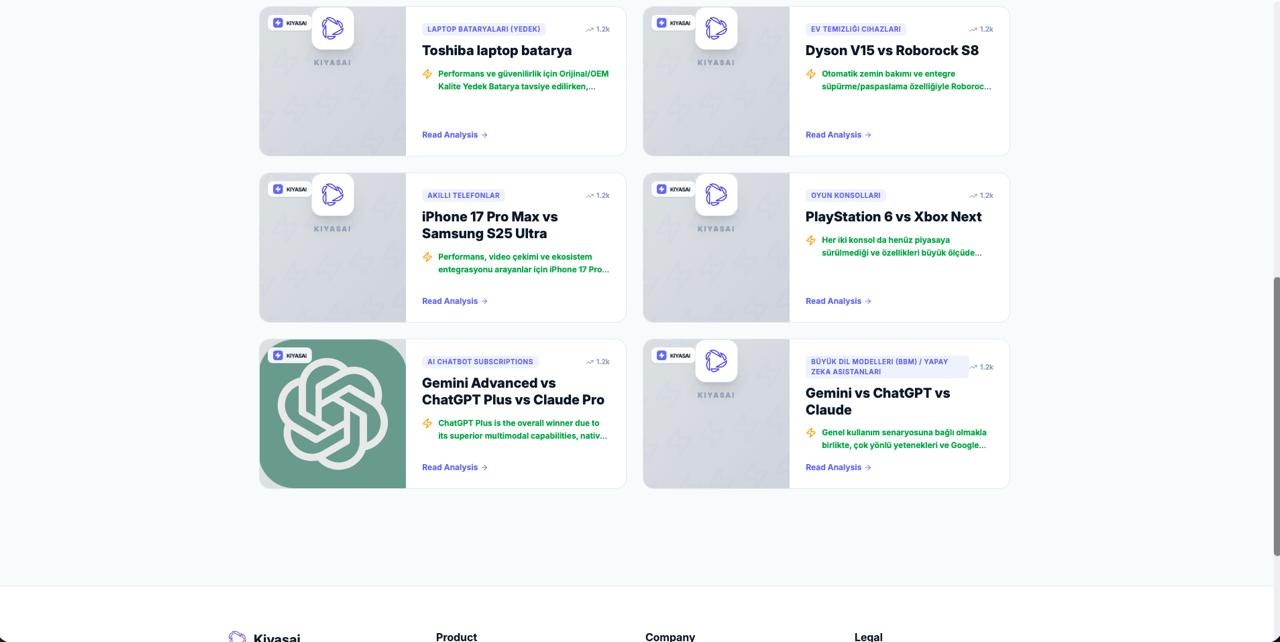Click the lightning icon on Toshiba card summary

coord(428,74)
